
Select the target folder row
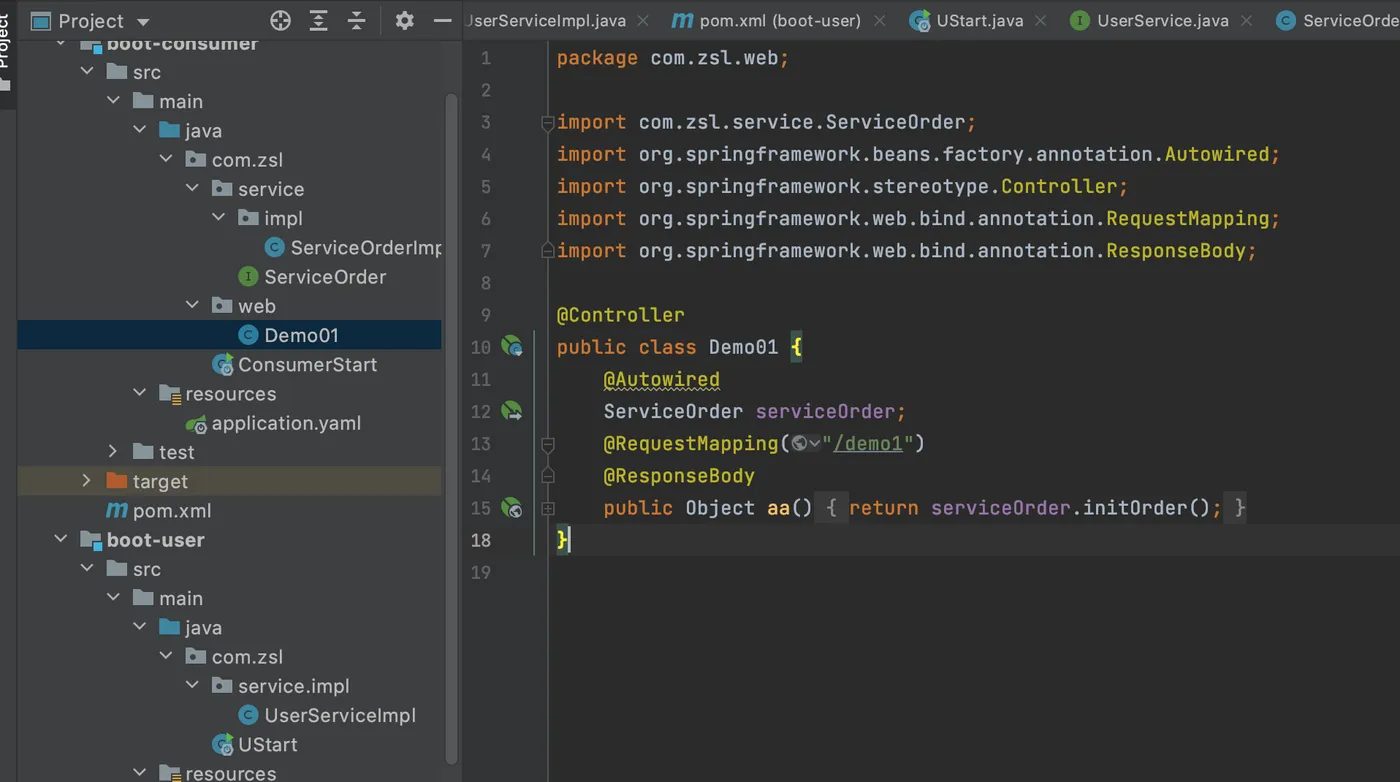click(x=229, y=481)
